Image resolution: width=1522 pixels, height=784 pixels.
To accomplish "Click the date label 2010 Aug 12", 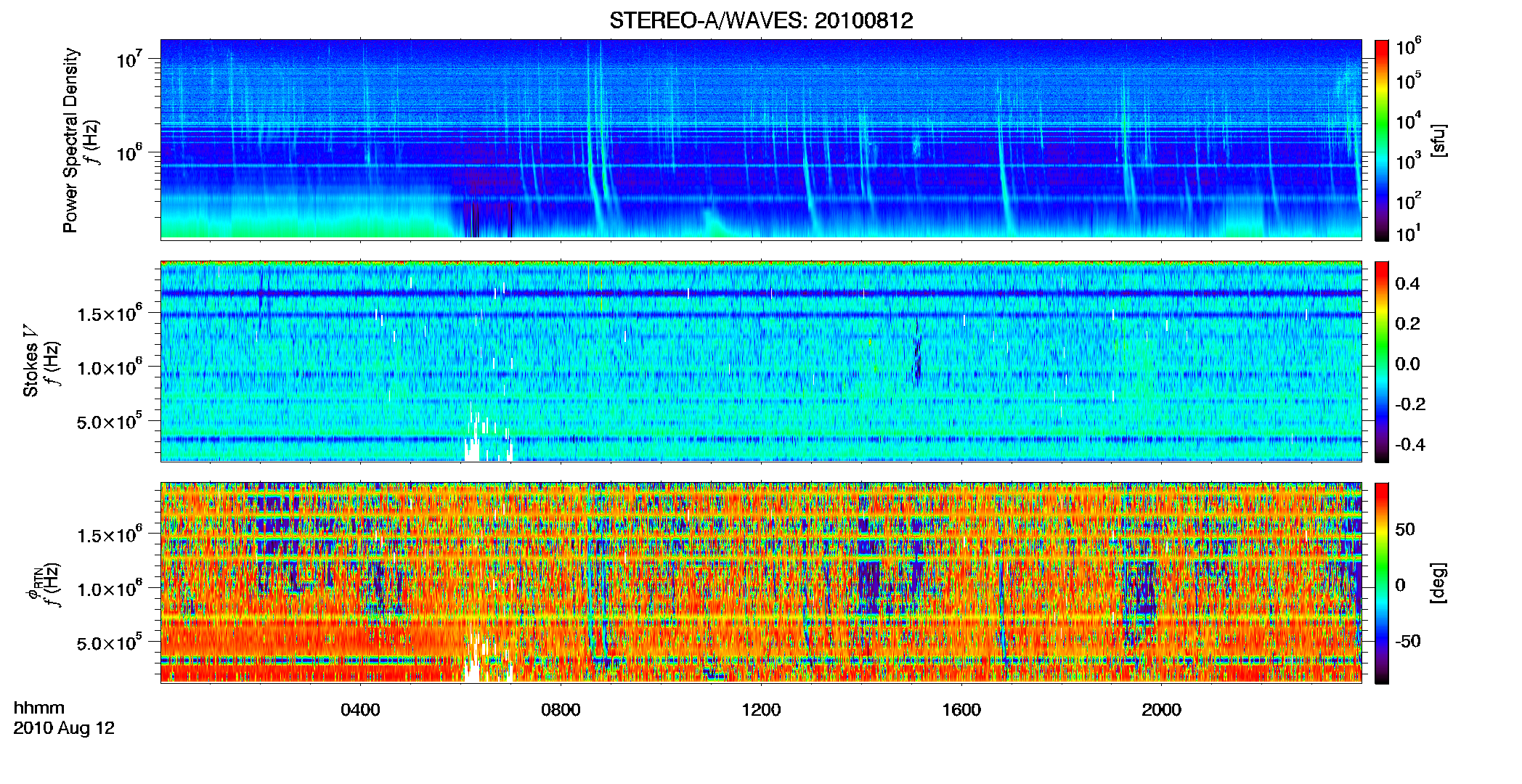I will (64, 728).
